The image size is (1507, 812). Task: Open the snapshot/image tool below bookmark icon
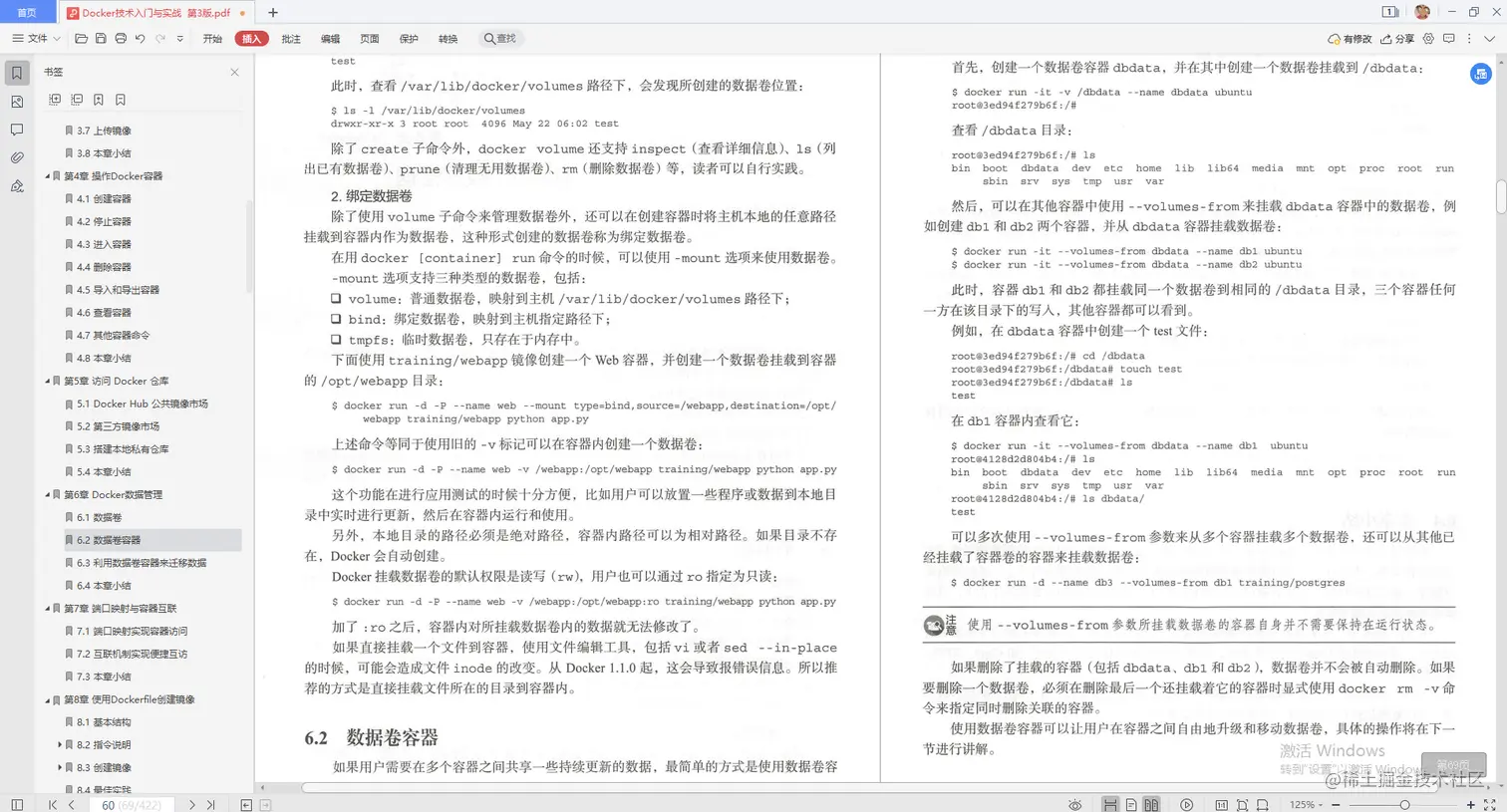[x=15, y=101]
